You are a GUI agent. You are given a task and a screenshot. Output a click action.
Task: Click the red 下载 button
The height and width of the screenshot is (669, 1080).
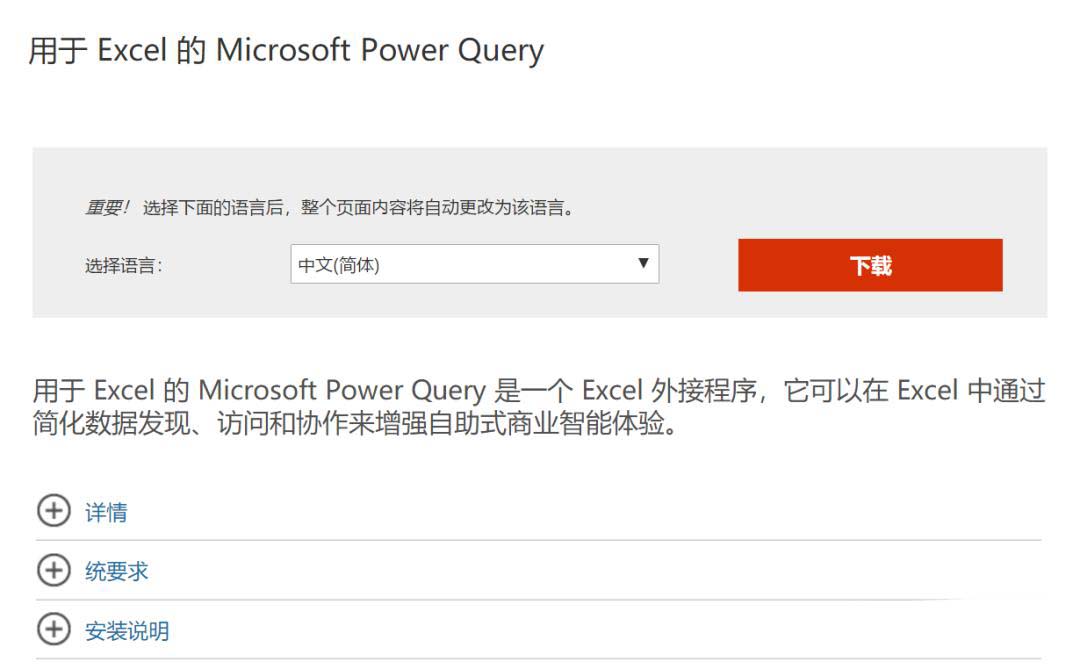click(x=870, y=265)
